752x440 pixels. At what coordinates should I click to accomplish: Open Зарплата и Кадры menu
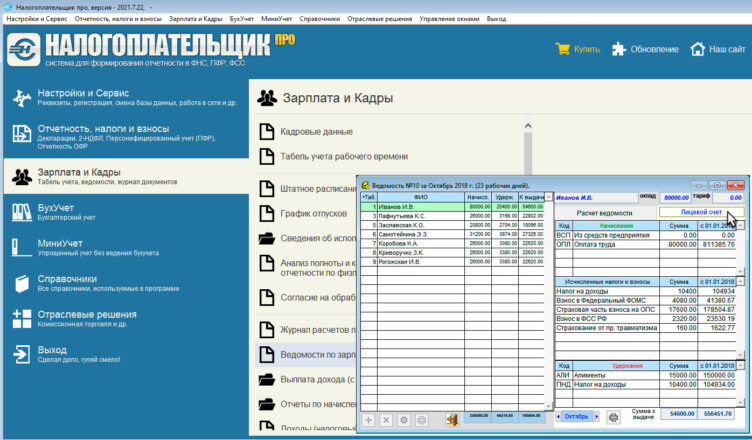point(196,19)
